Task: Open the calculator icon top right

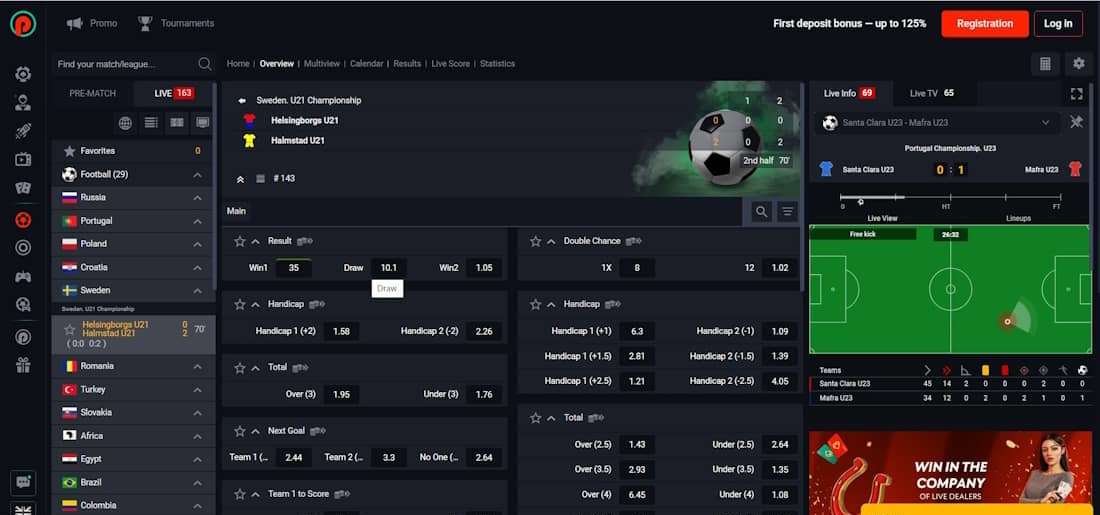Action: 1045,64
